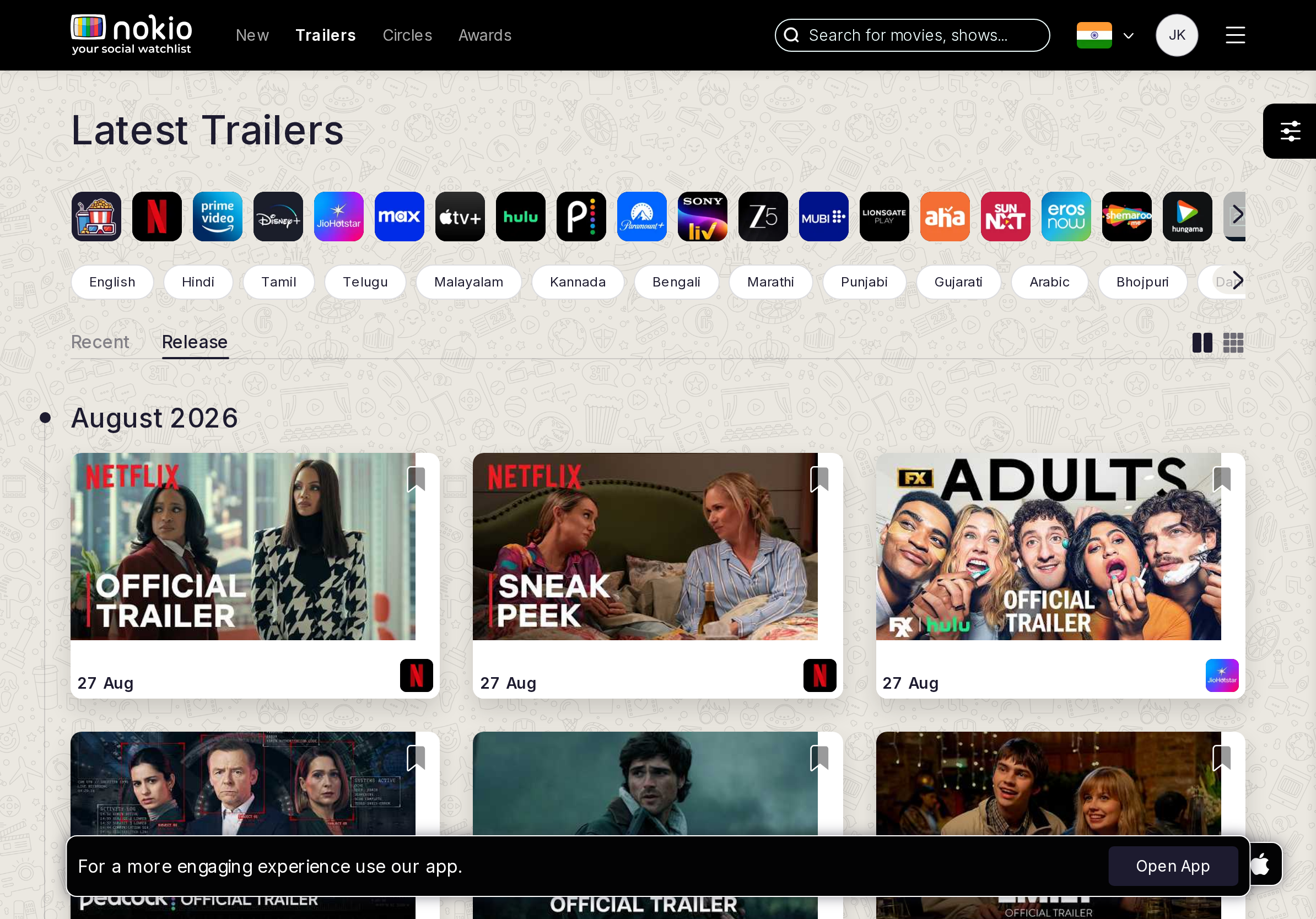Open the hamburger menu

(1235, 35)
